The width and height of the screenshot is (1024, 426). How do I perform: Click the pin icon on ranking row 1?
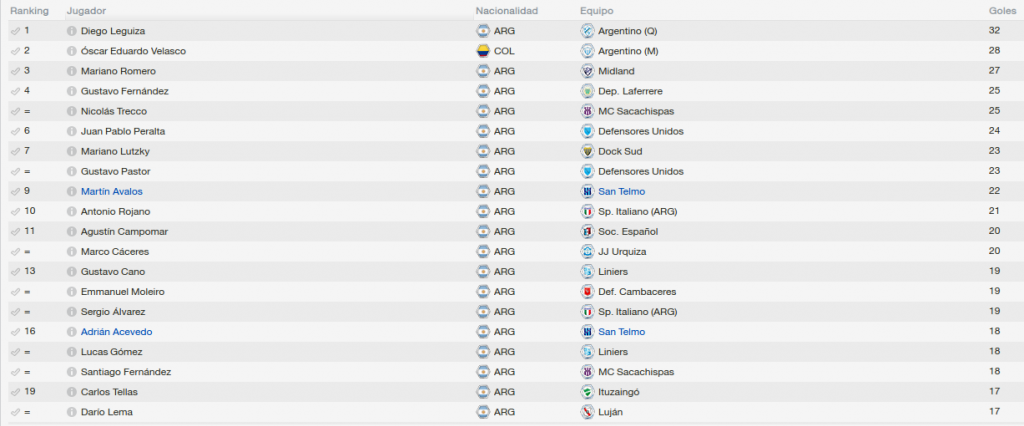16,31
